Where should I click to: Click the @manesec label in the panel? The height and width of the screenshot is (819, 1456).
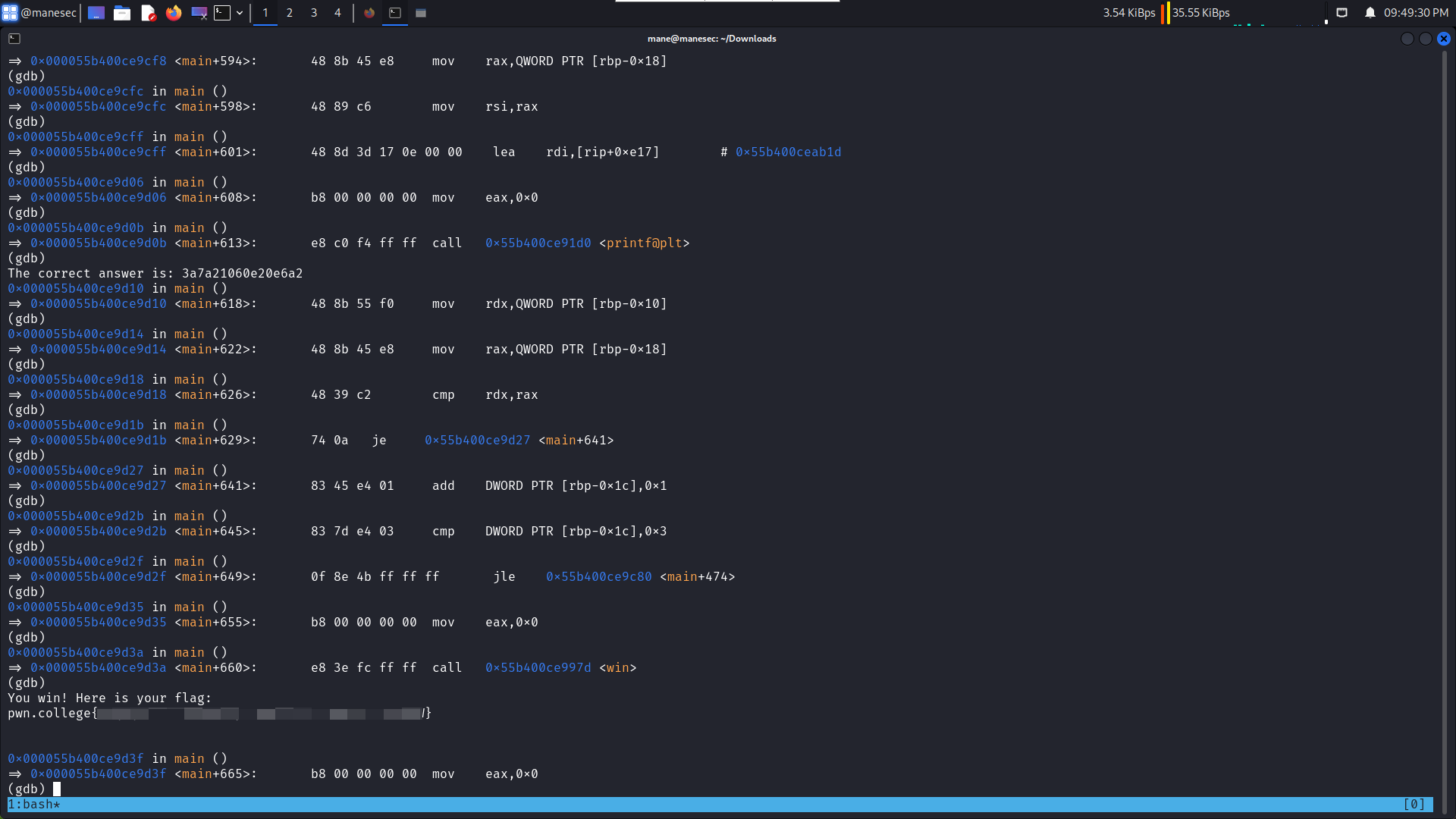(x=47, y=12)
